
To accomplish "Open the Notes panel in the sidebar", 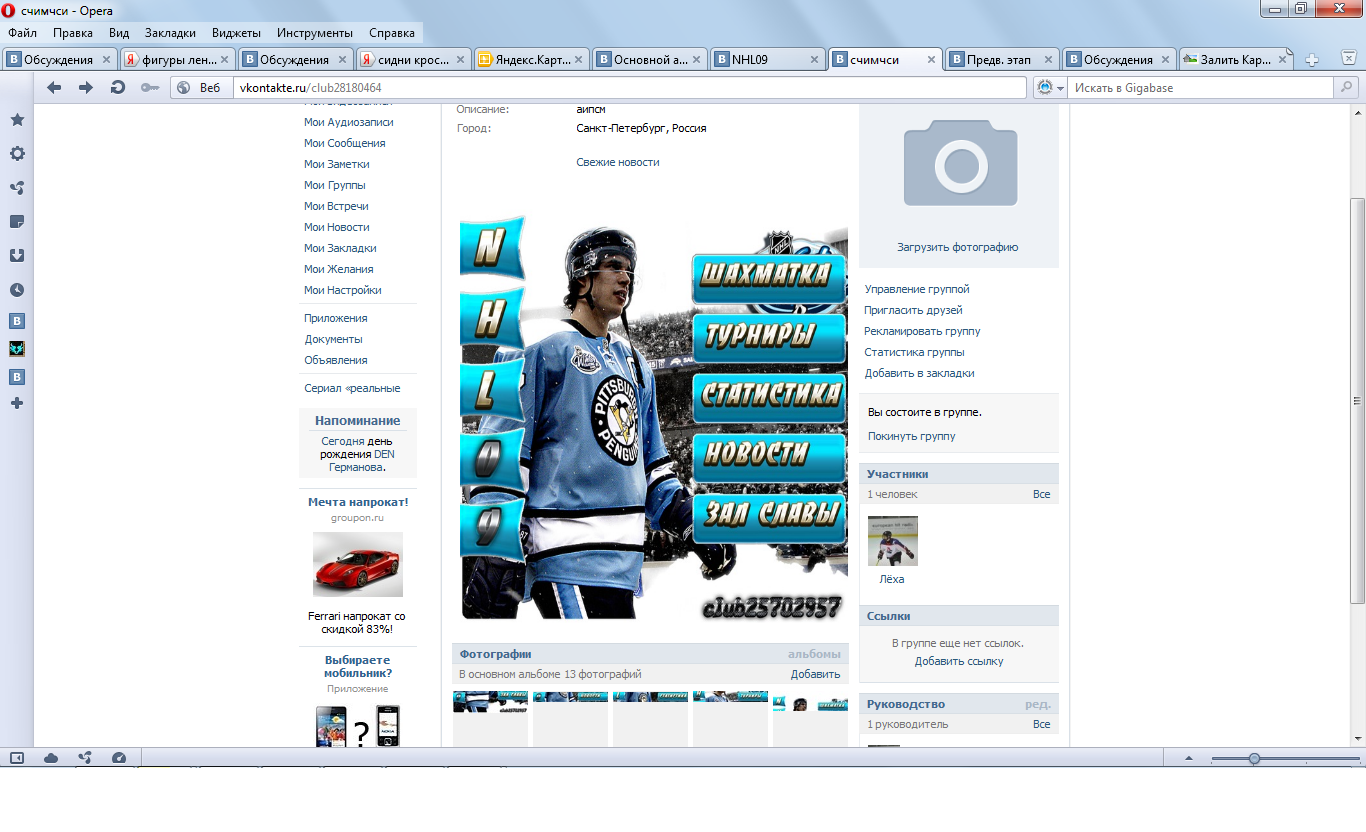I will coord(17,222).
